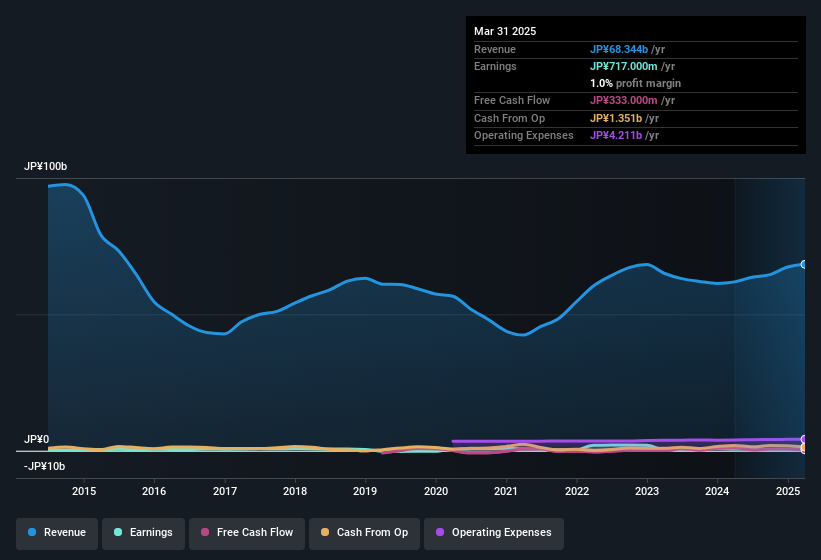Screen dimensions: 821x560
Task: Click the Operating Expenses tooltip label
Action: (x=524, y=136)
